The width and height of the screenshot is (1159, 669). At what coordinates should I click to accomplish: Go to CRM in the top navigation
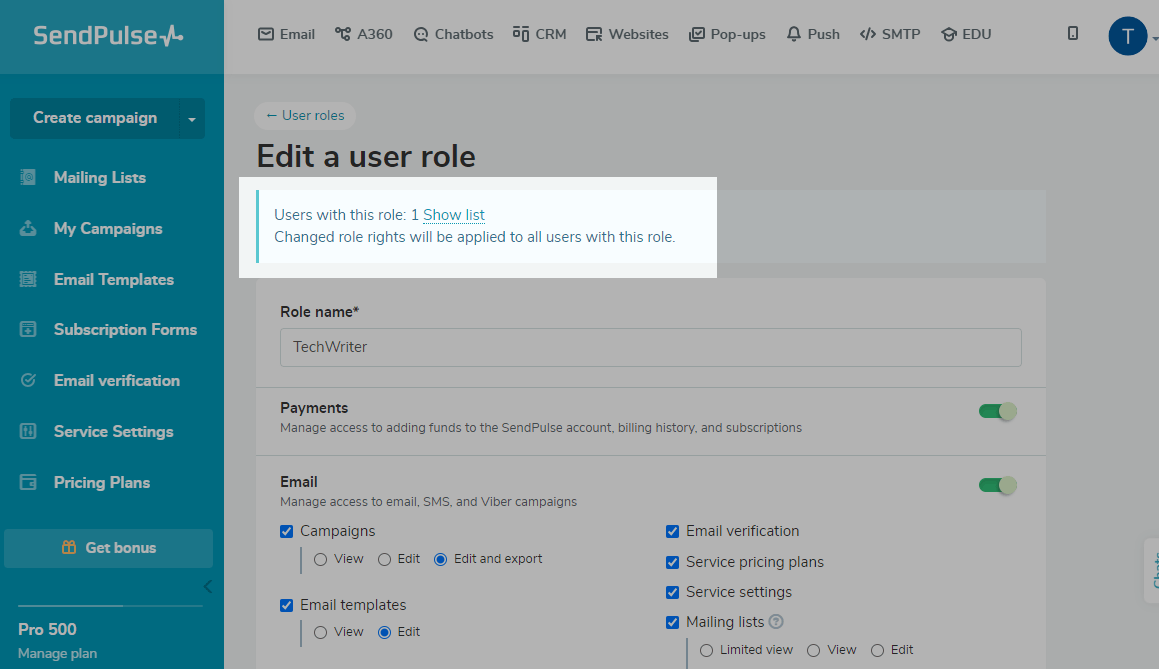coord(539,34)
